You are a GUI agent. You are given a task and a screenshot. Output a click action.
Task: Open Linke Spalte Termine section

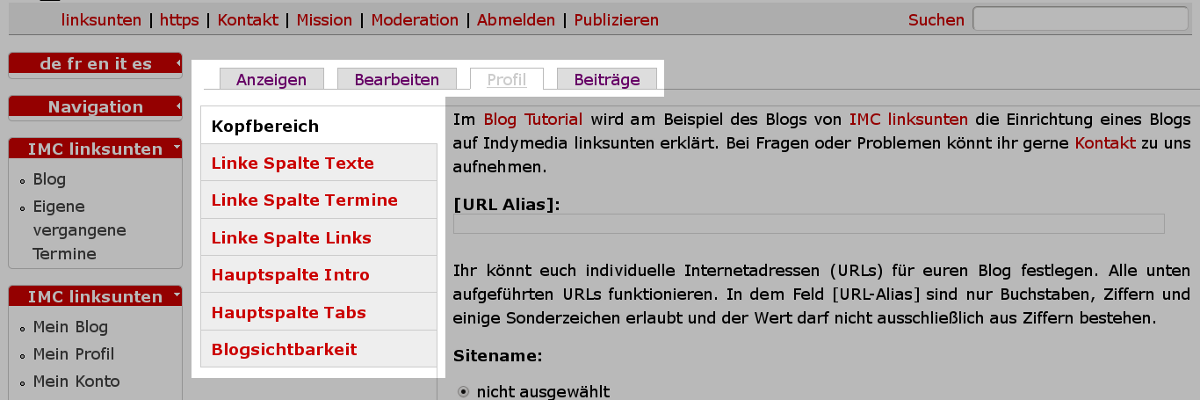click(304, 200)
